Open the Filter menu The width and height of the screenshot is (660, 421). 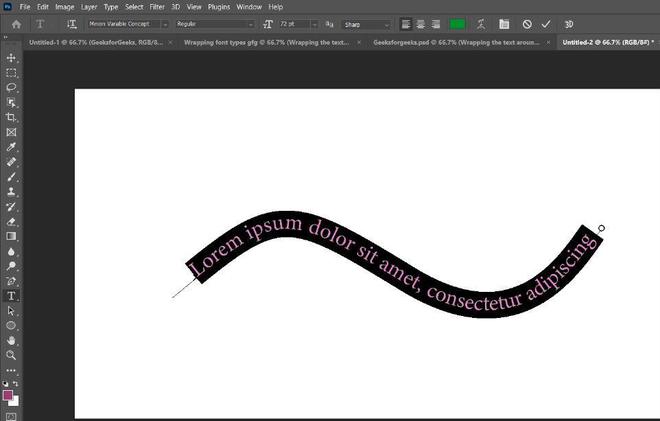(157, 7)
